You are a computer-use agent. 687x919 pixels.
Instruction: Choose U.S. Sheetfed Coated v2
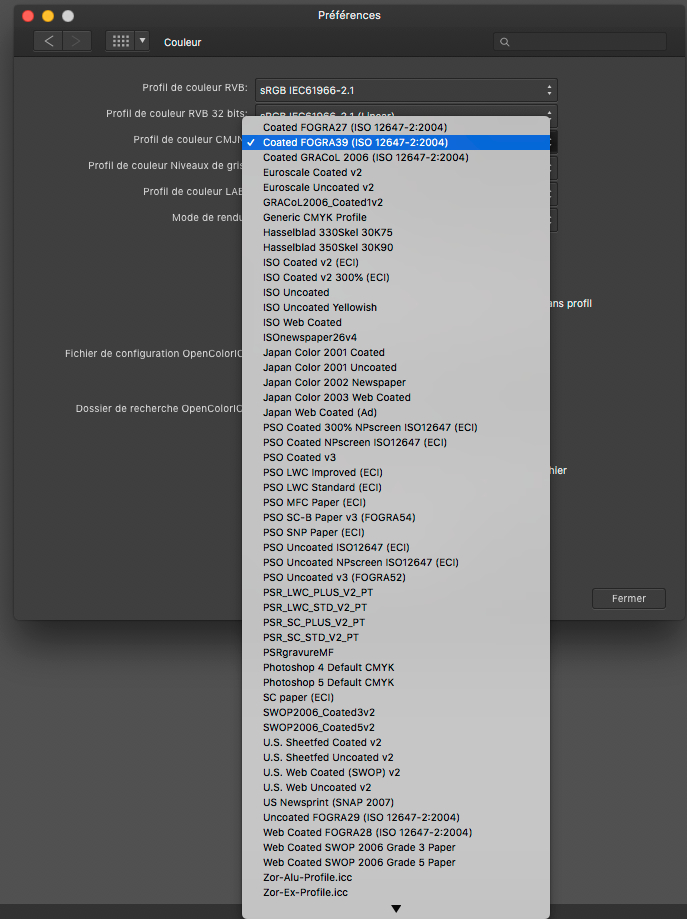(396, 743)
